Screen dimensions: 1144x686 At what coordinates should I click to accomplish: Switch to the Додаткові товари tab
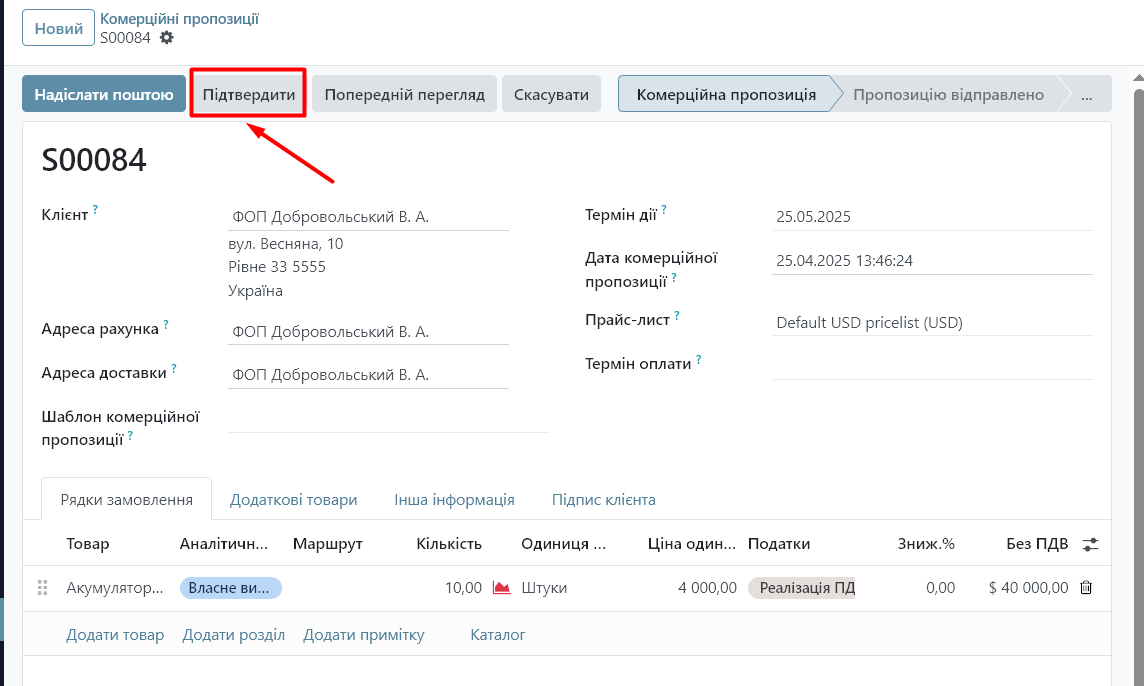(x=293, y=500)
